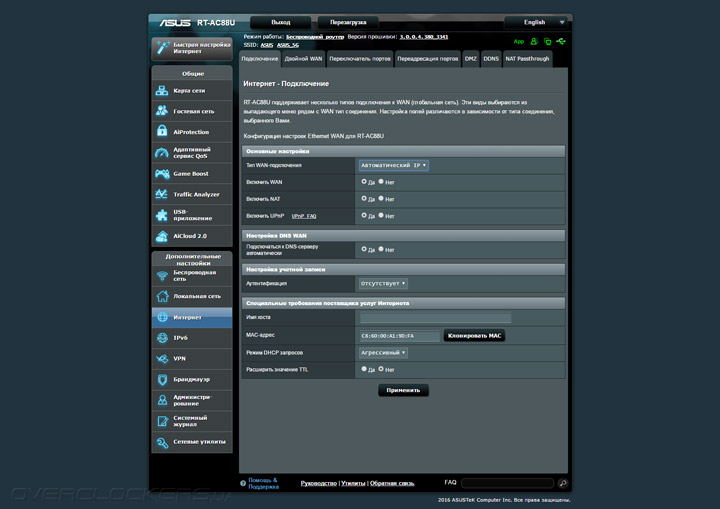Select 'Нет' for Включить NAT
Screen dimensions: 720x509
382,198
